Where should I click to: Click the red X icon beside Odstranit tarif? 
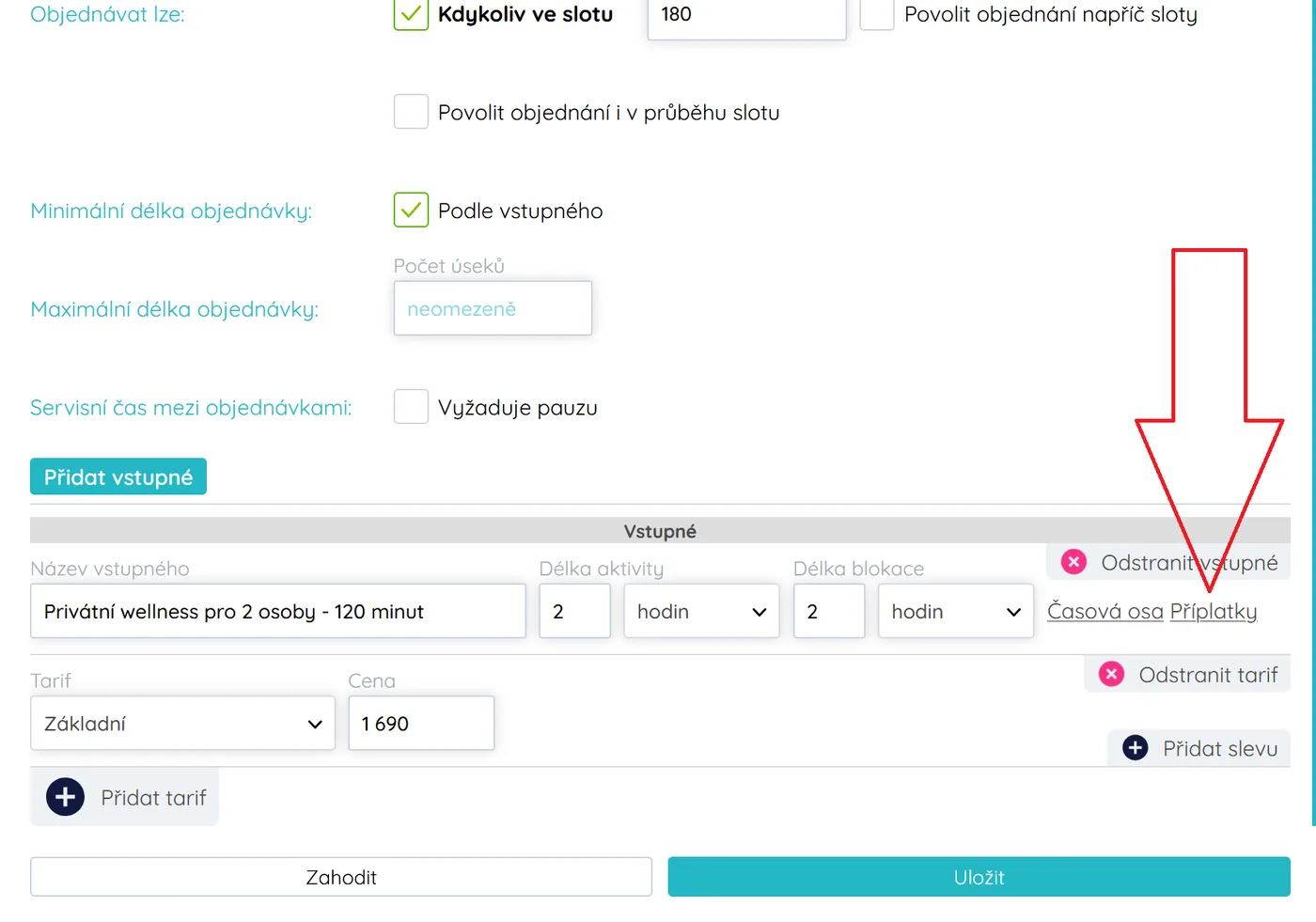click(x=1111, y=674)
